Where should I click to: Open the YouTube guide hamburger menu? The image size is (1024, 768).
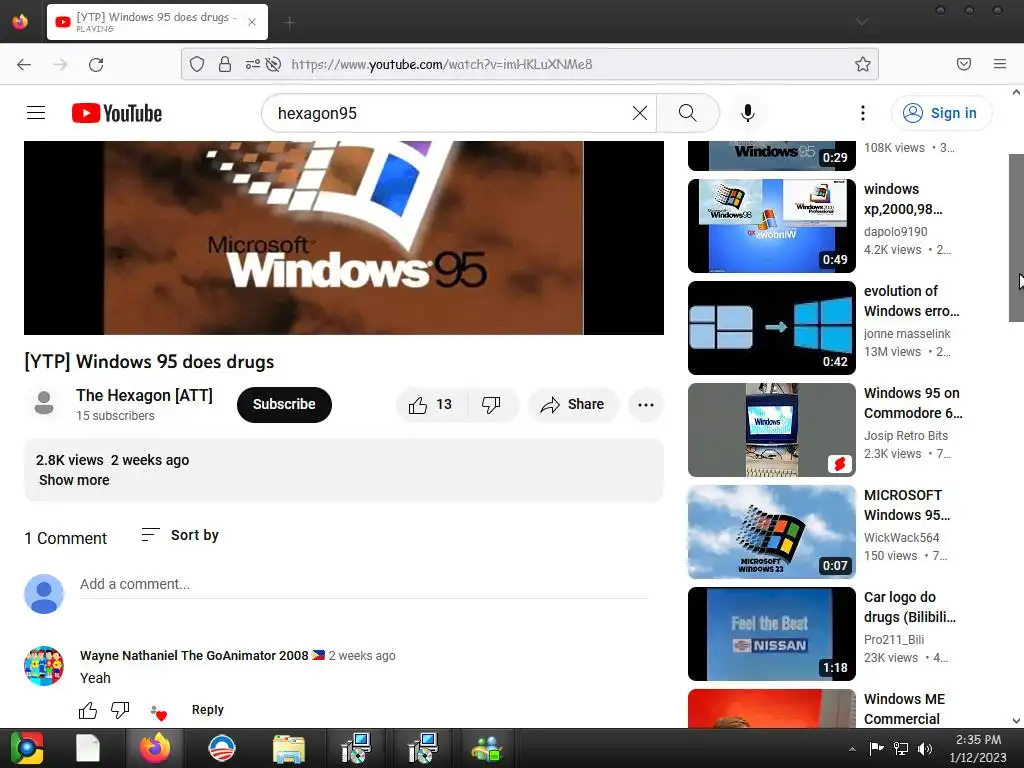tap(36, 113)
